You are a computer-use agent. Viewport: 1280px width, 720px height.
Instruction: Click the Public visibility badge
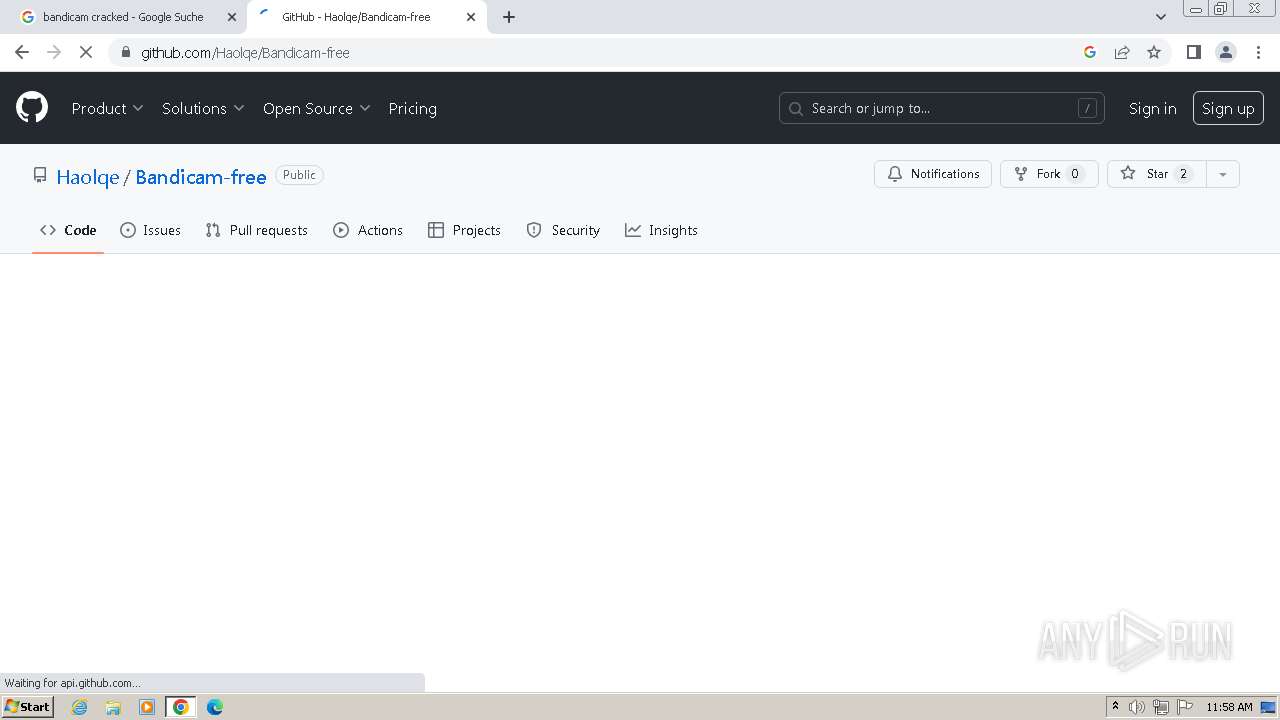[299, 175]
